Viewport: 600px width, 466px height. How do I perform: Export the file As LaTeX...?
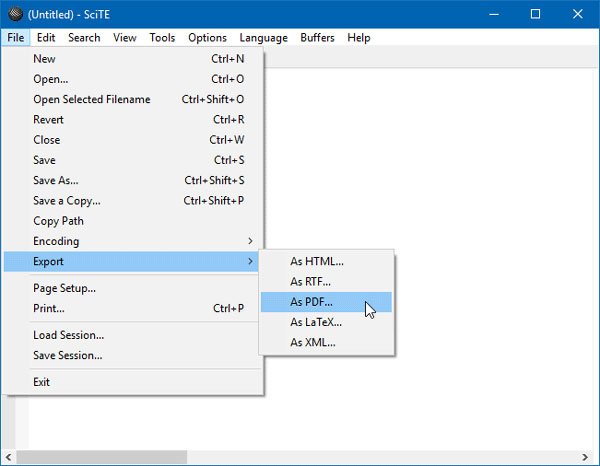(326, 323)
